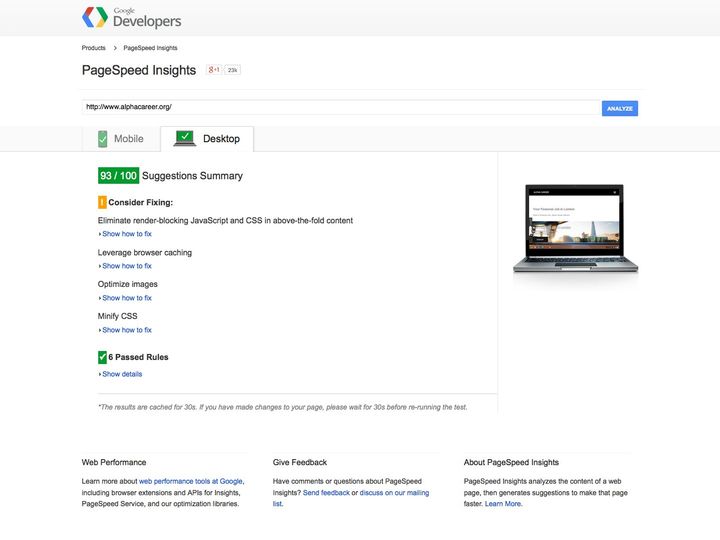Click the Send feedback link

click(326, 493)
